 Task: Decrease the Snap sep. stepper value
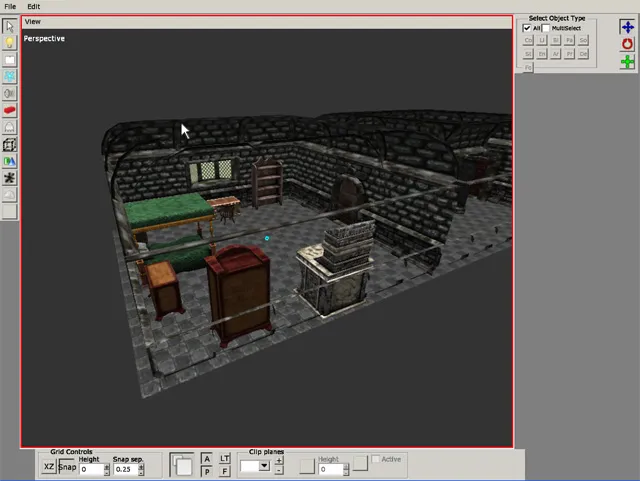140,472
